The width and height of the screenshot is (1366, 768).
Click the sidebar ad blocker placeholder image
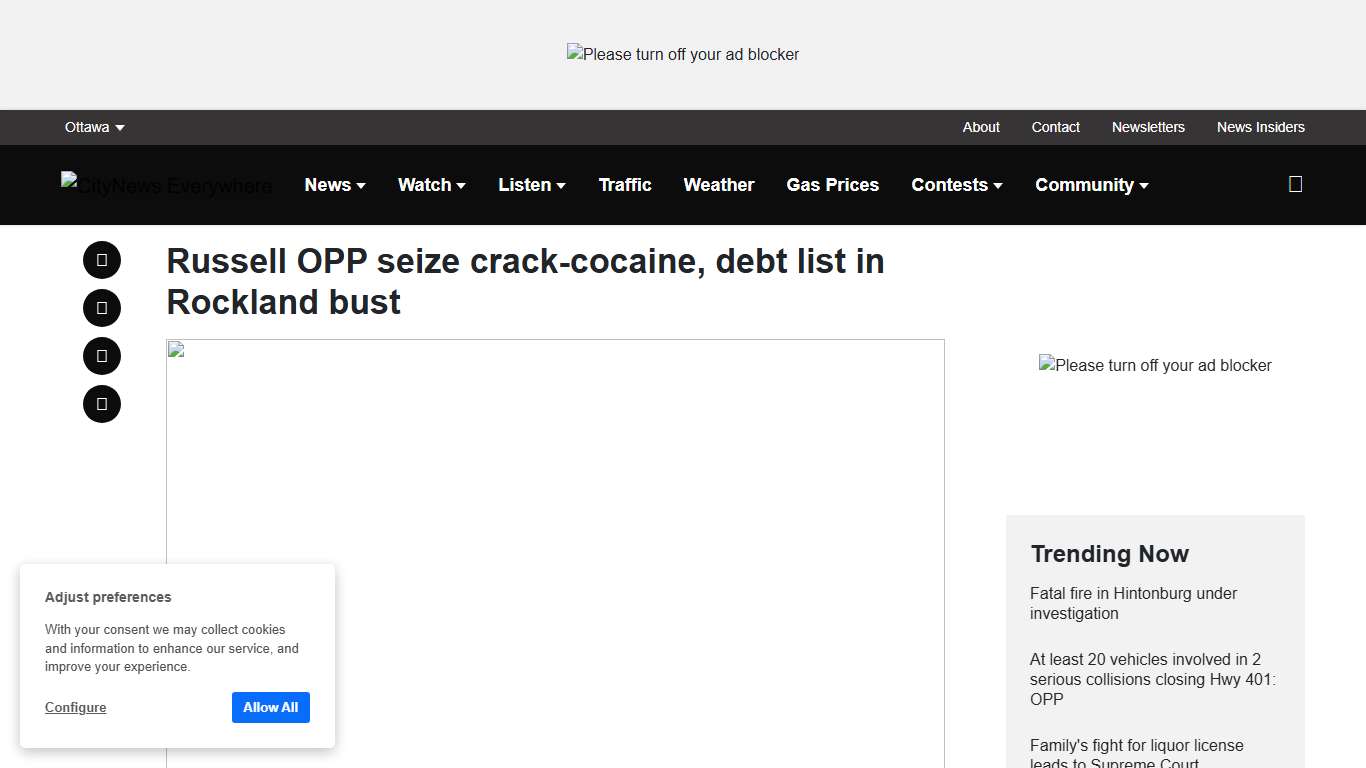[1155, 365]
